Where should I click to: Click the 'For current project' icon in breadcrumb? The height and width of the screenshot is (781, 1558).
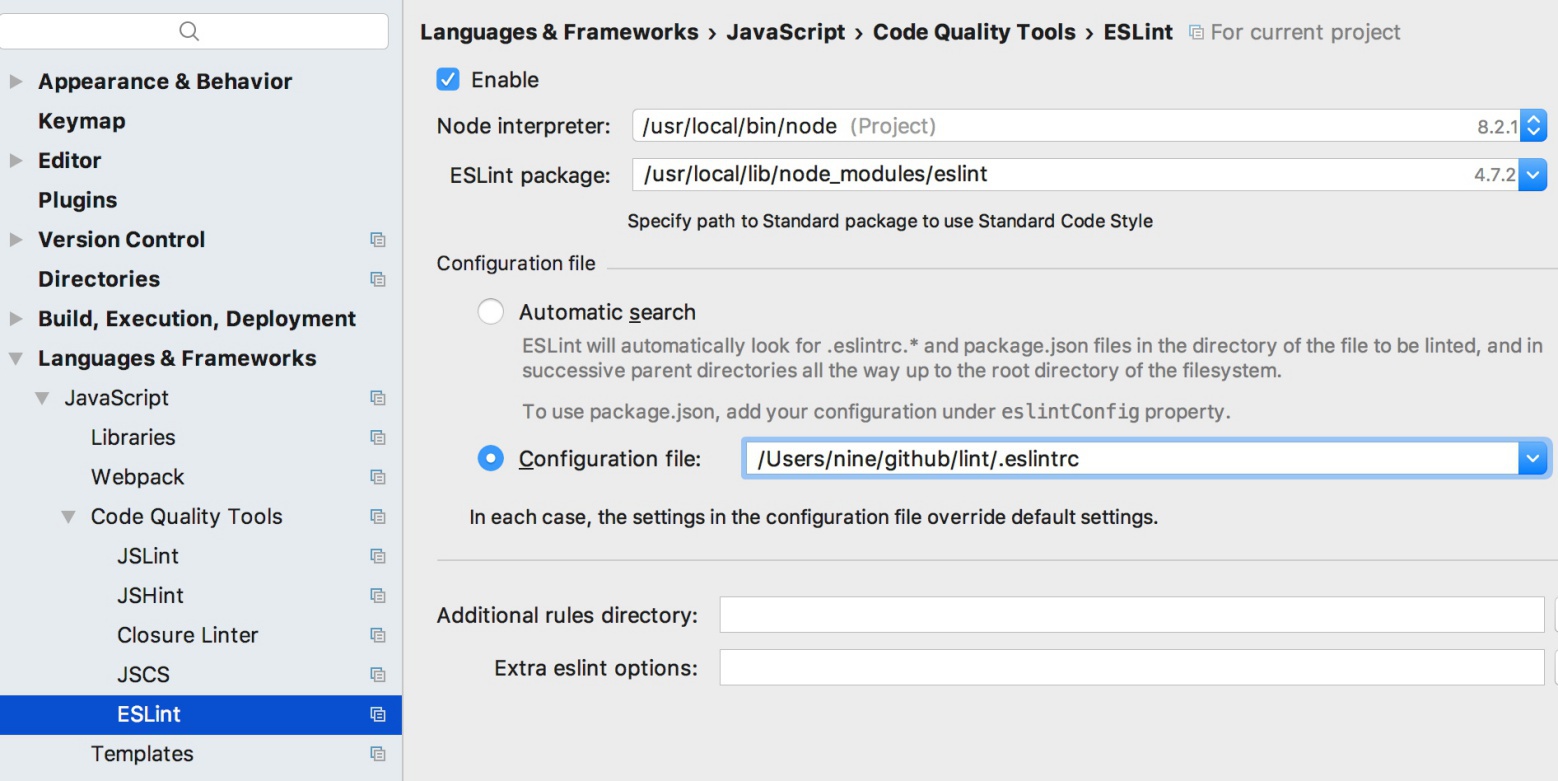pos(1196,32)
